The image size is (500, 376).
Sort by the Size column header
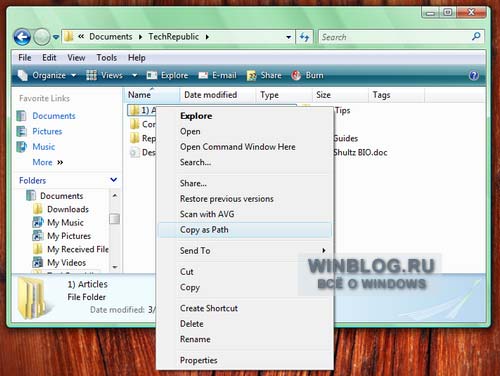340,95
